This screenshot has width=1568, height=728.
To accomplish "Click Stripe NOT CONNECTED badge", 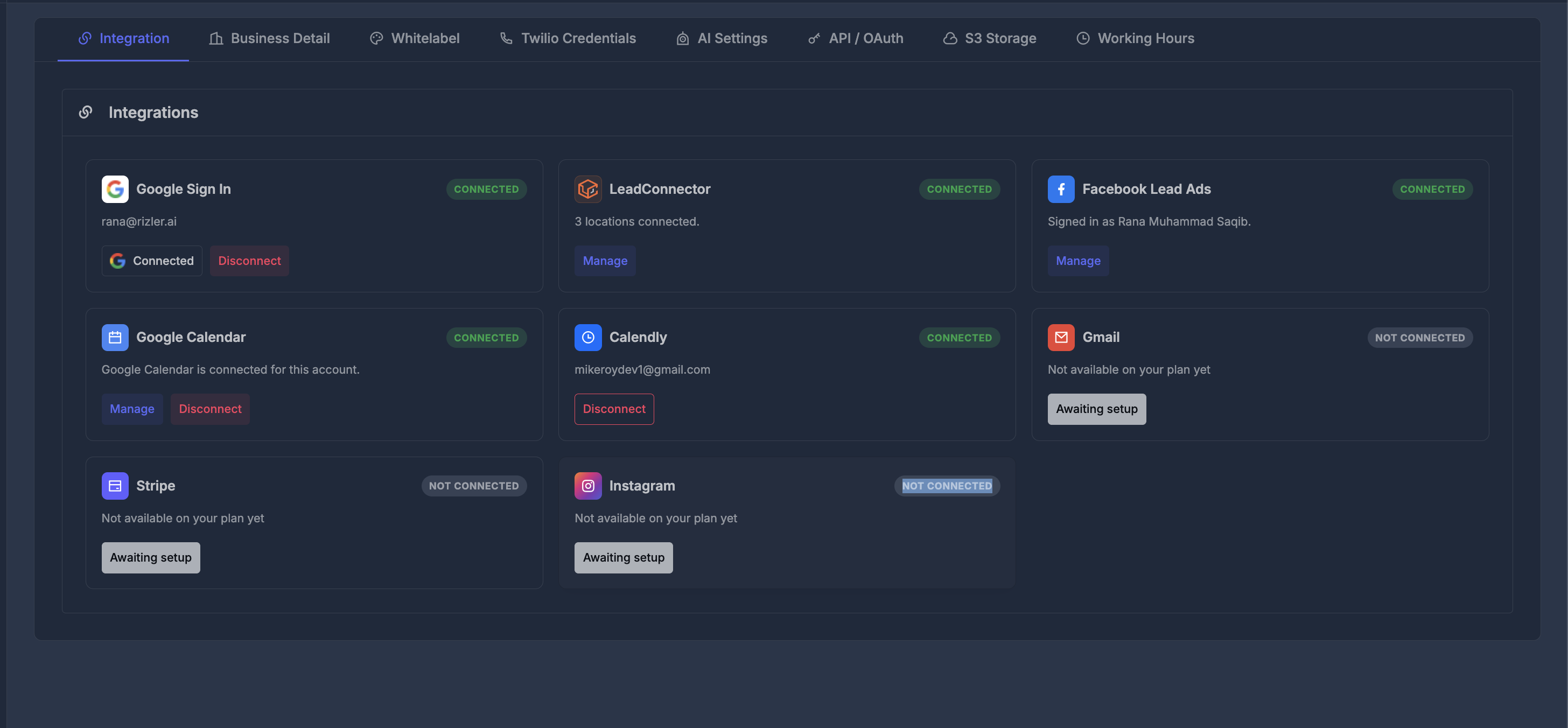I will click(x=473, y=486).
